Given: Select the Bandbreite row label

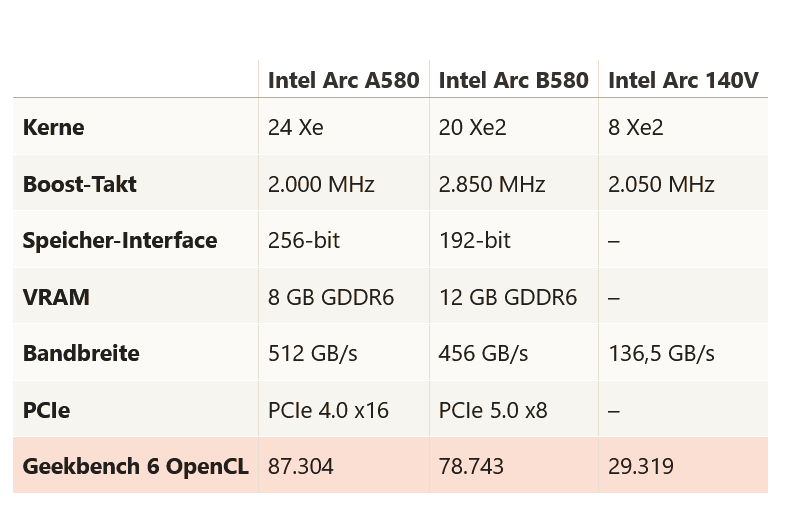Looking at the screenshot, I should point(81,353).
